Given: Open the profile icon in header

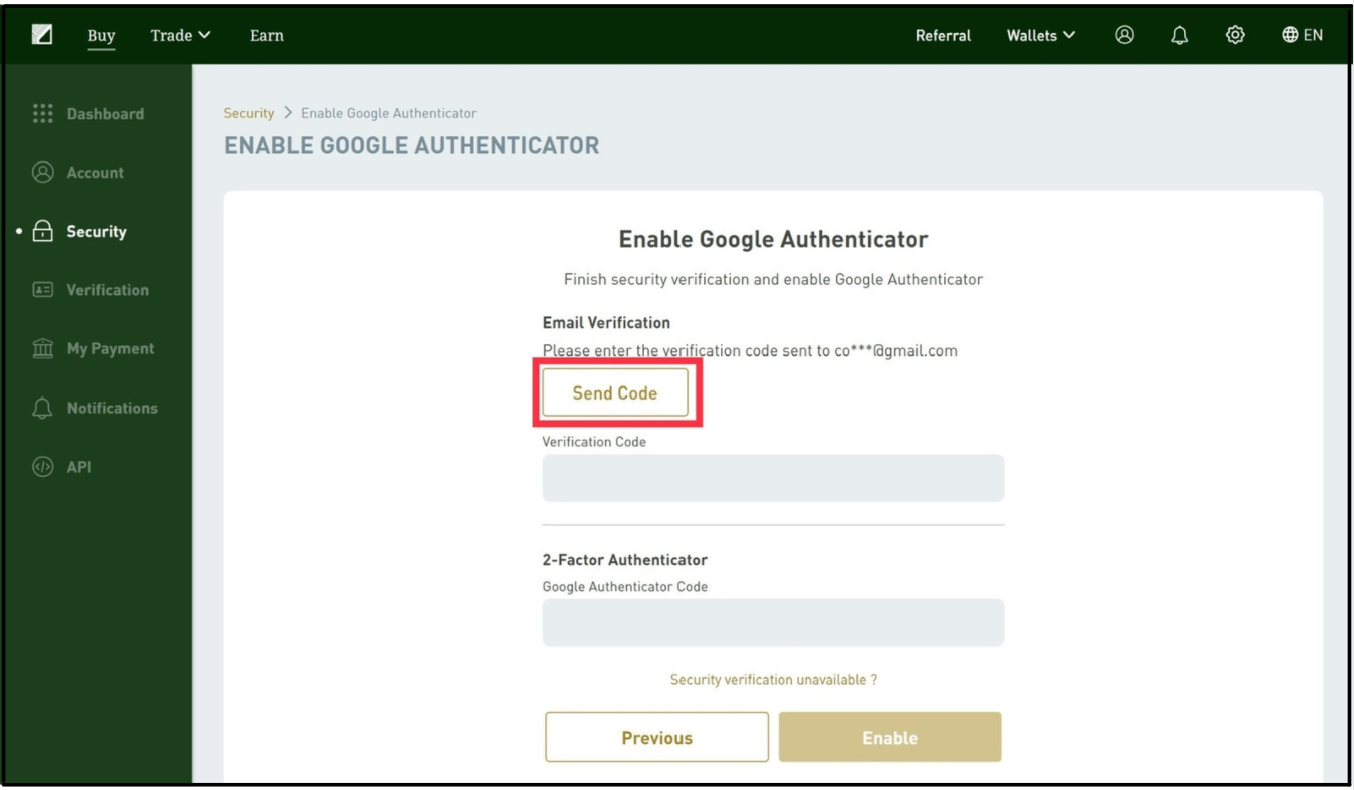Looking at the screenshot, I should [x=1125, y=35].
